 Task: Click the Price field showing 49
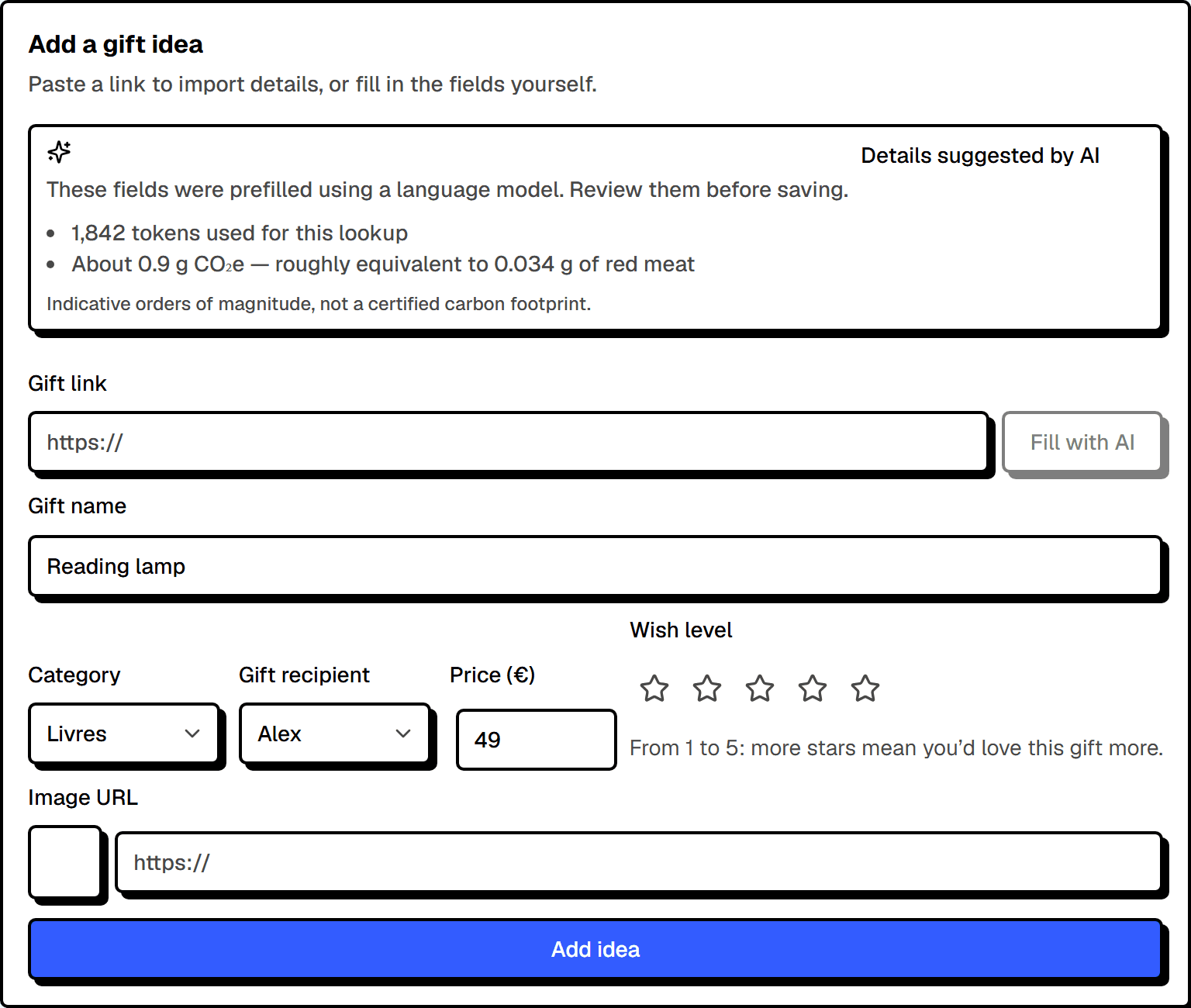click(x=537, y=740)
